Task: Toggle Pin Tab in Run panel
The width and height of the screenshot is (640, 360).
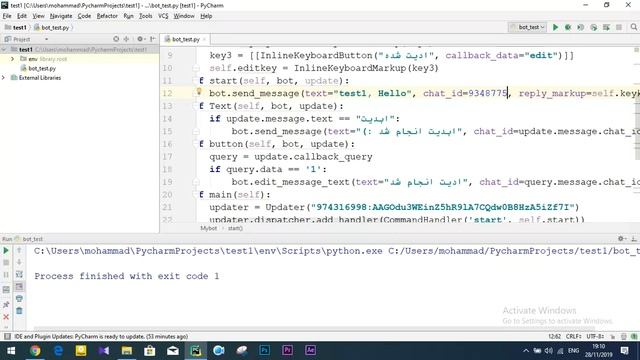Action: pos(6,304)
